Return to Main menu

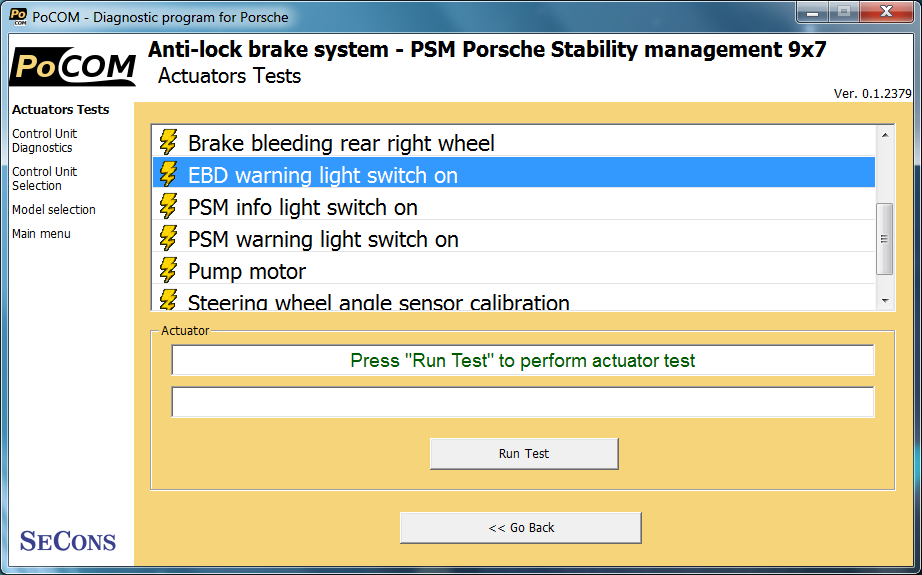click(41, 233)
